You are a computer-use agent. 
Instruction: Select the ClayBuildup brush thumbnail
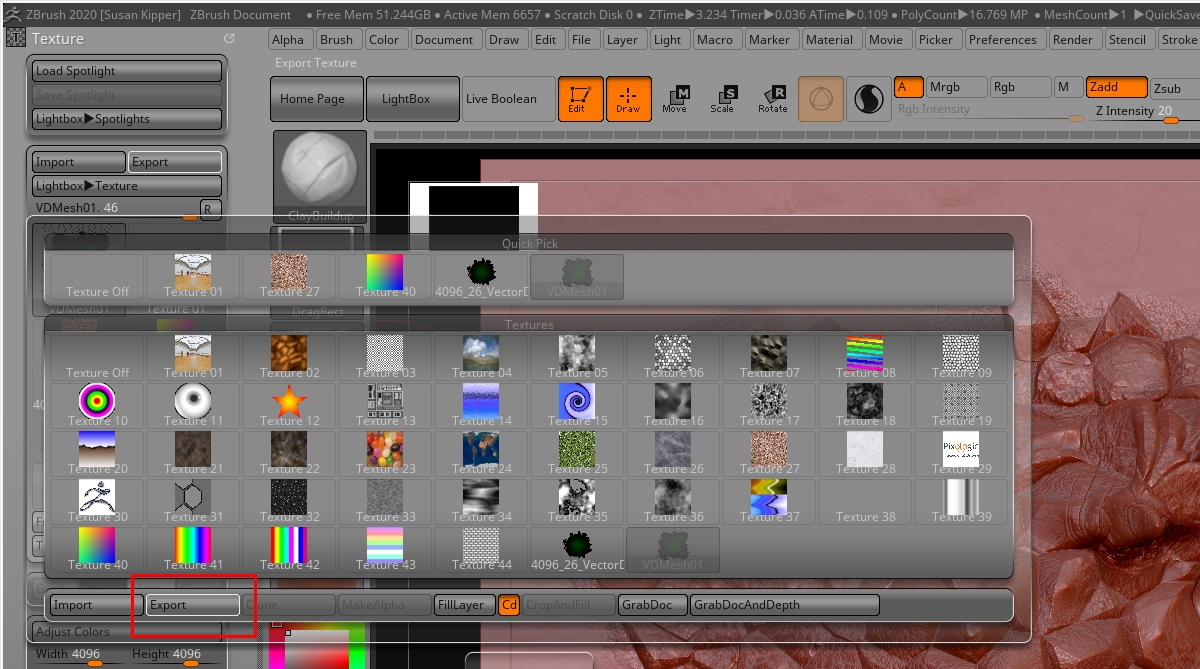pos(321,176)
